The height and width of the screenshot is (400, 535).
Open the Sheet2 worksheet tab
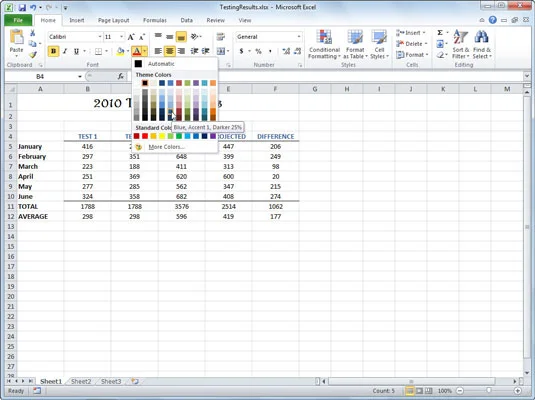[x=81, y=381]
